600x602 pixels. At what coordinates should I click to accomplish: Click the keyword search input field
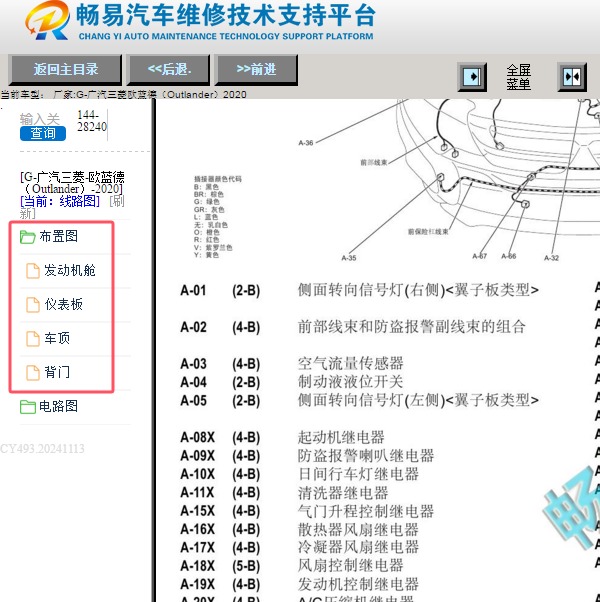pyautogui.click(x=43, y=119)
